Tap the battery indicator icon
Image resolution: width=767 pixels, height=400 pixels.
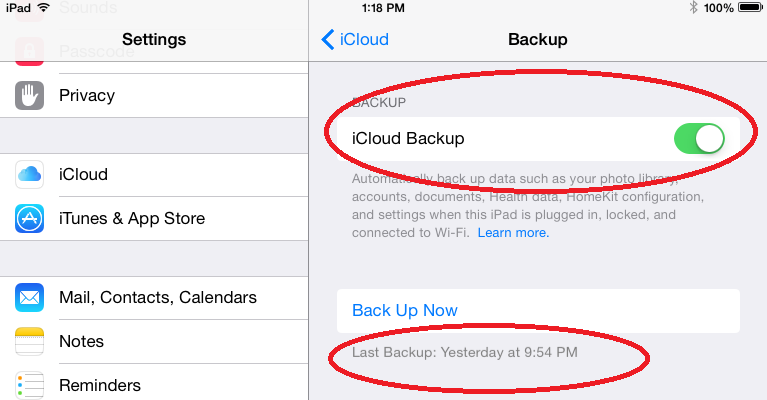[x=749, y=8]
